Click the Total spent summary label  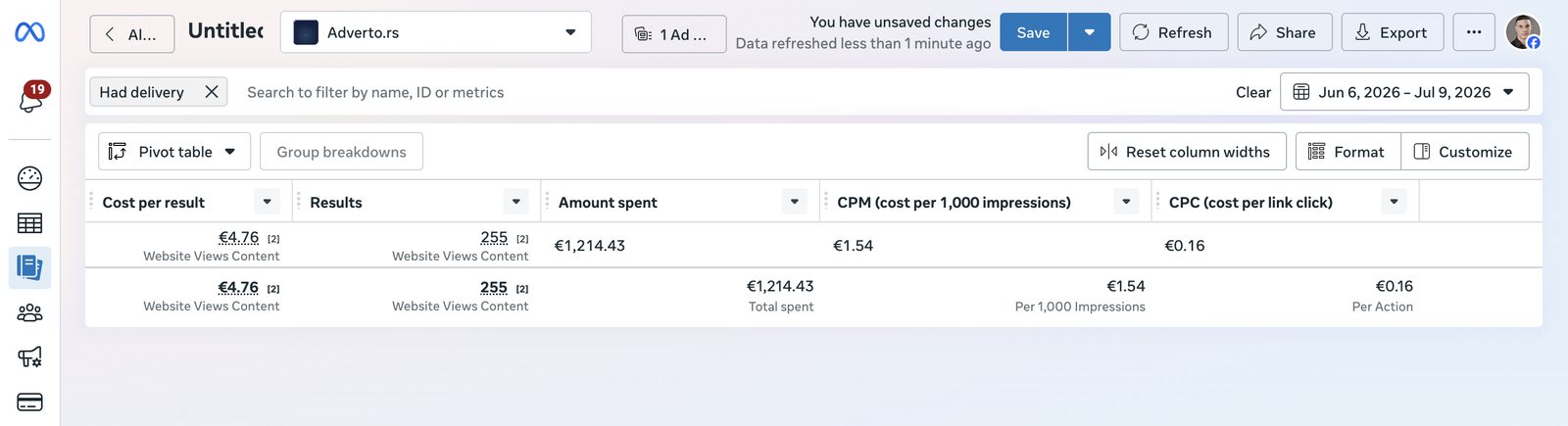coord(781,307)
